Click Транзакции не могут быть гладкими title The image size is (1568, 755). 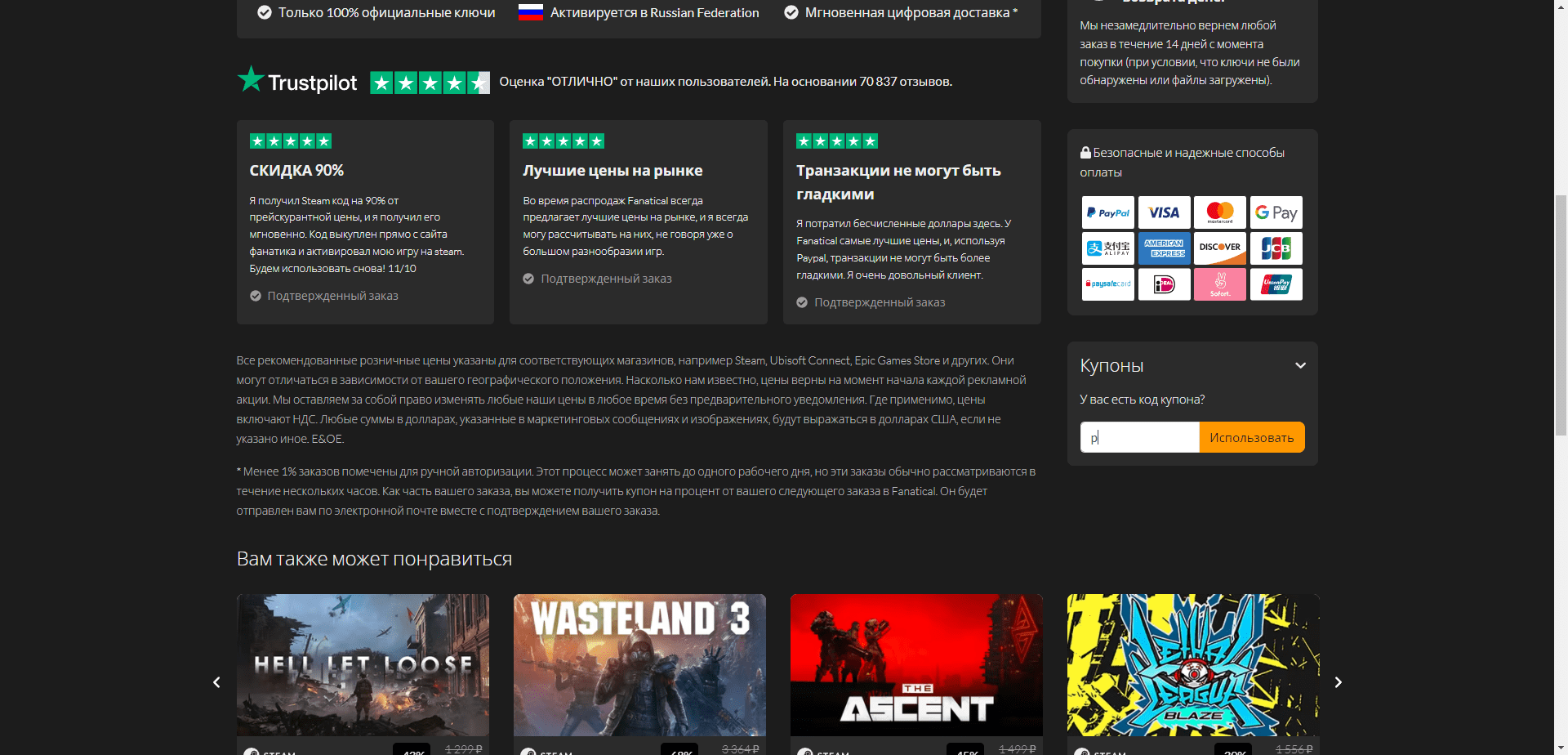coord(898,182)
